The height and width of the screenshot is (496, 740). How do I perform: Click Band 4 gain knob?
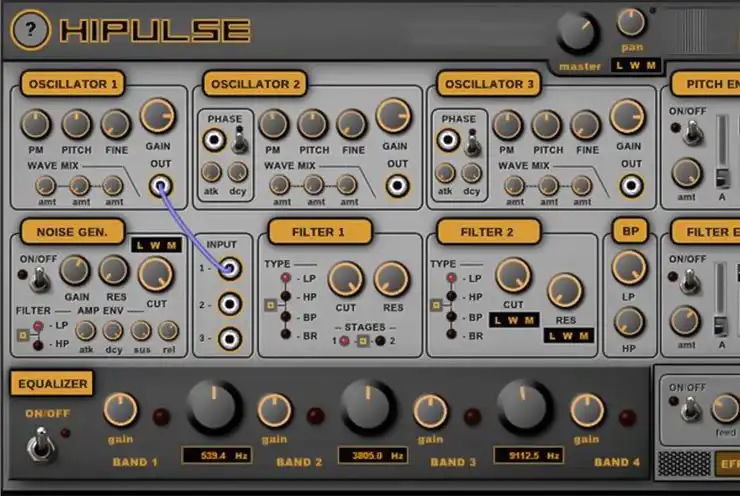tap(587, 411)
